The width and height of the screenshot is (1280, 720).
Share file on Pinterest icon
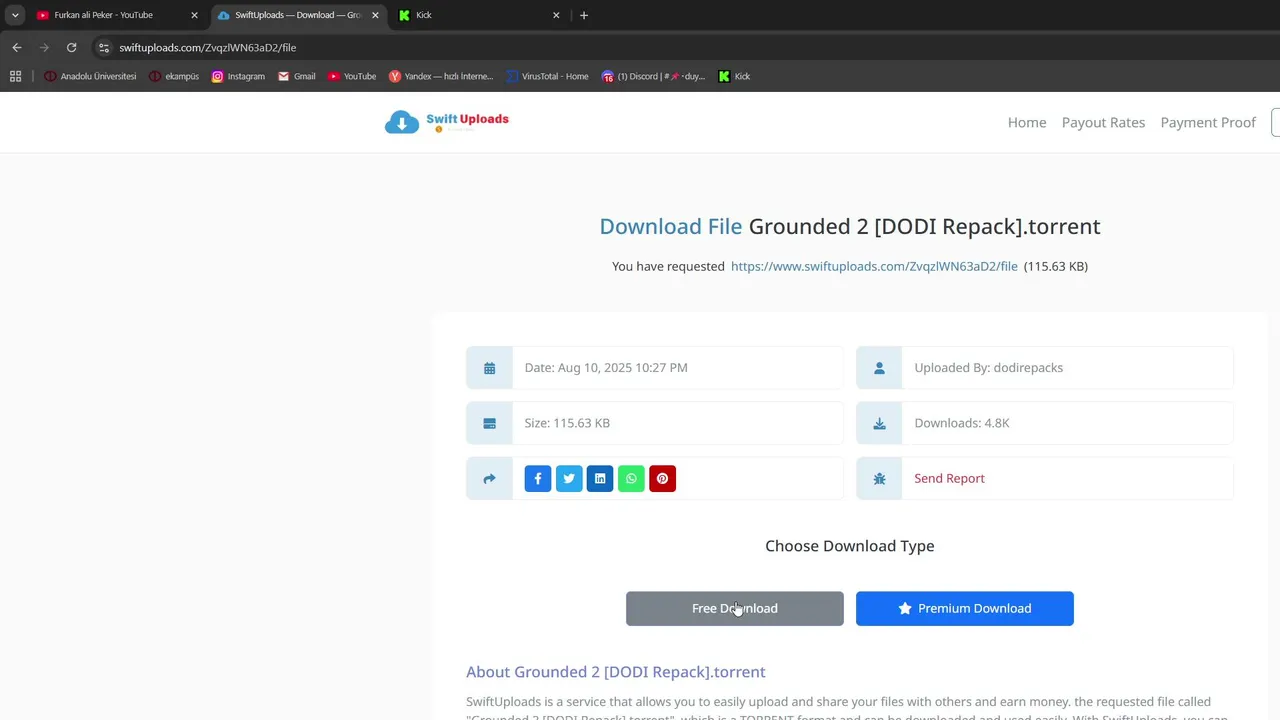(662, 479)
